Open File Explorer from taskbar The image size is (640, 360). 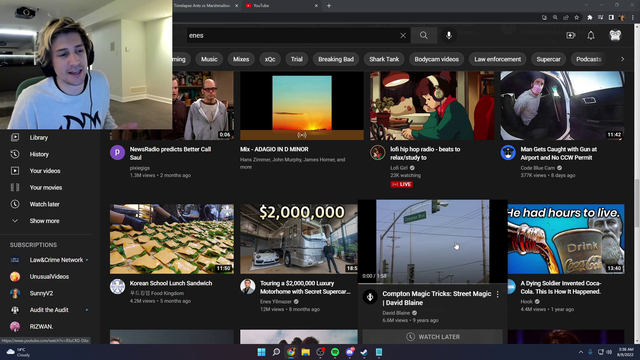(x=305, y=352)
